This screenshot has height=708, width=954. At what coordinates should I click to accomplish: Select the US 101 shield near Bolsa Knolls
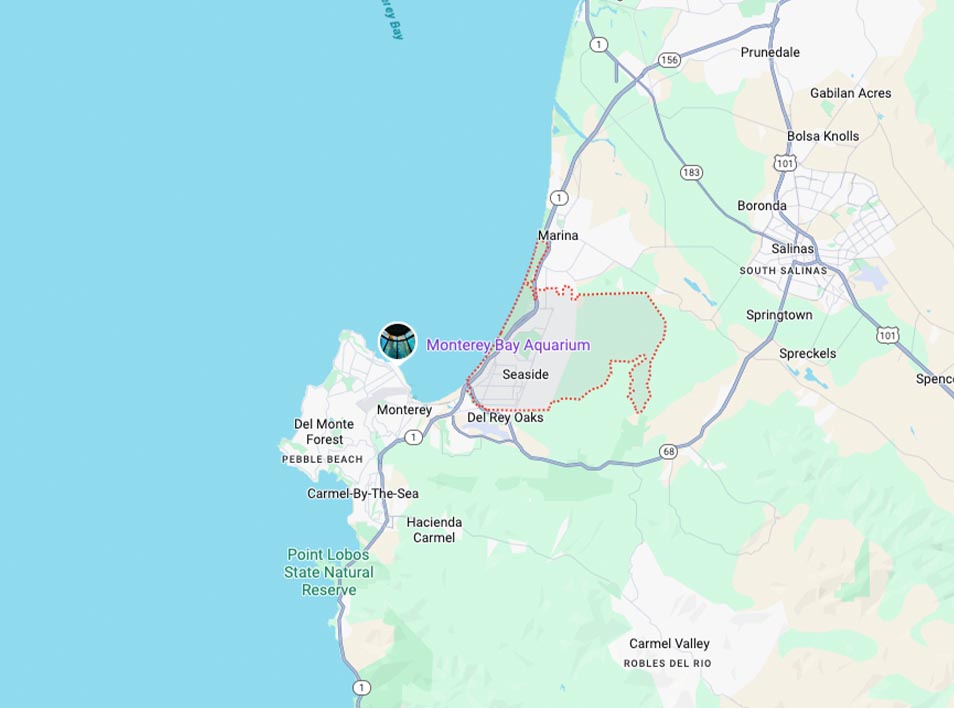(785, 163)
